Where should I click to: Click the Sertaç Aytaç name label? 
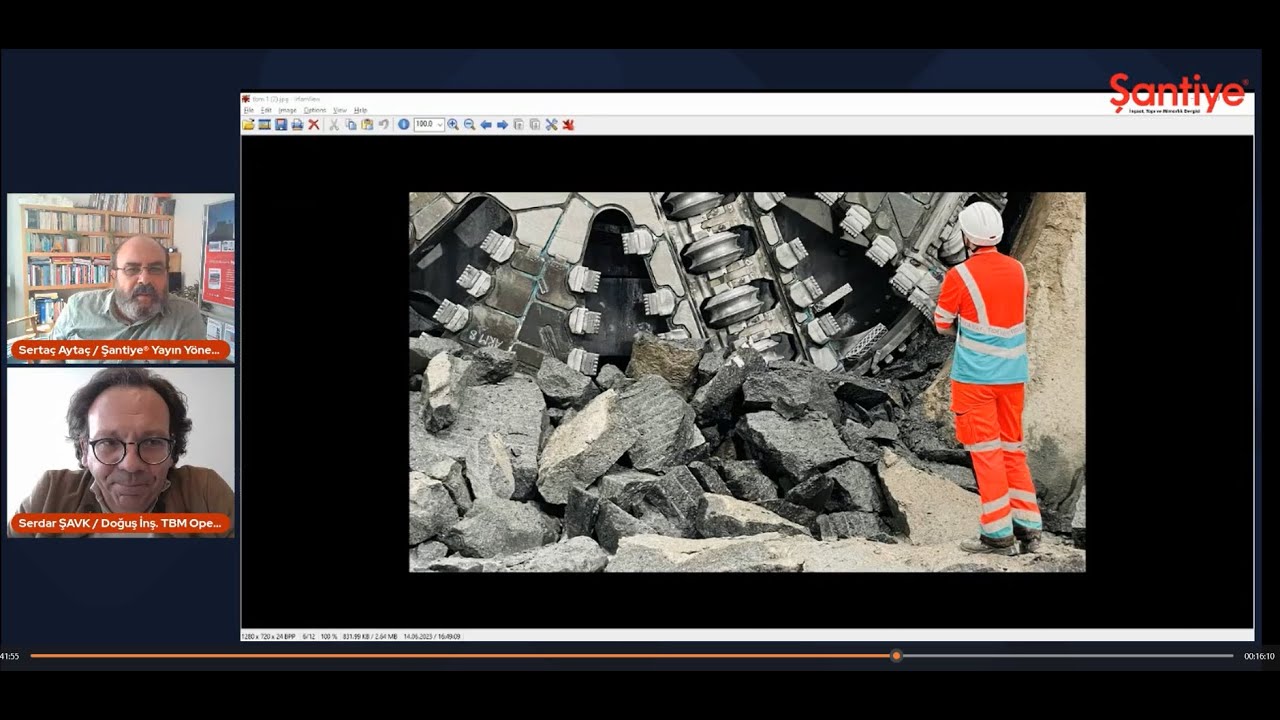(x=120, y=350)
